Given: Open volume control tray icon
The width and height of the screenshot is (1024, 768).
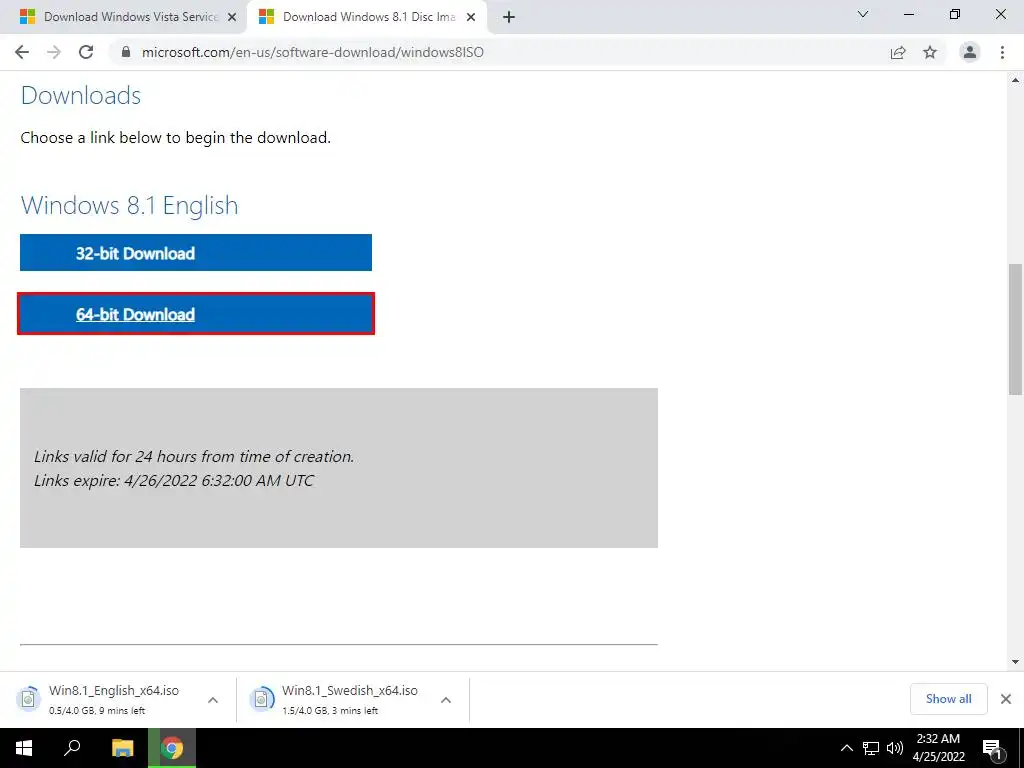Looking at the screenshot, I should coord(895,748).
